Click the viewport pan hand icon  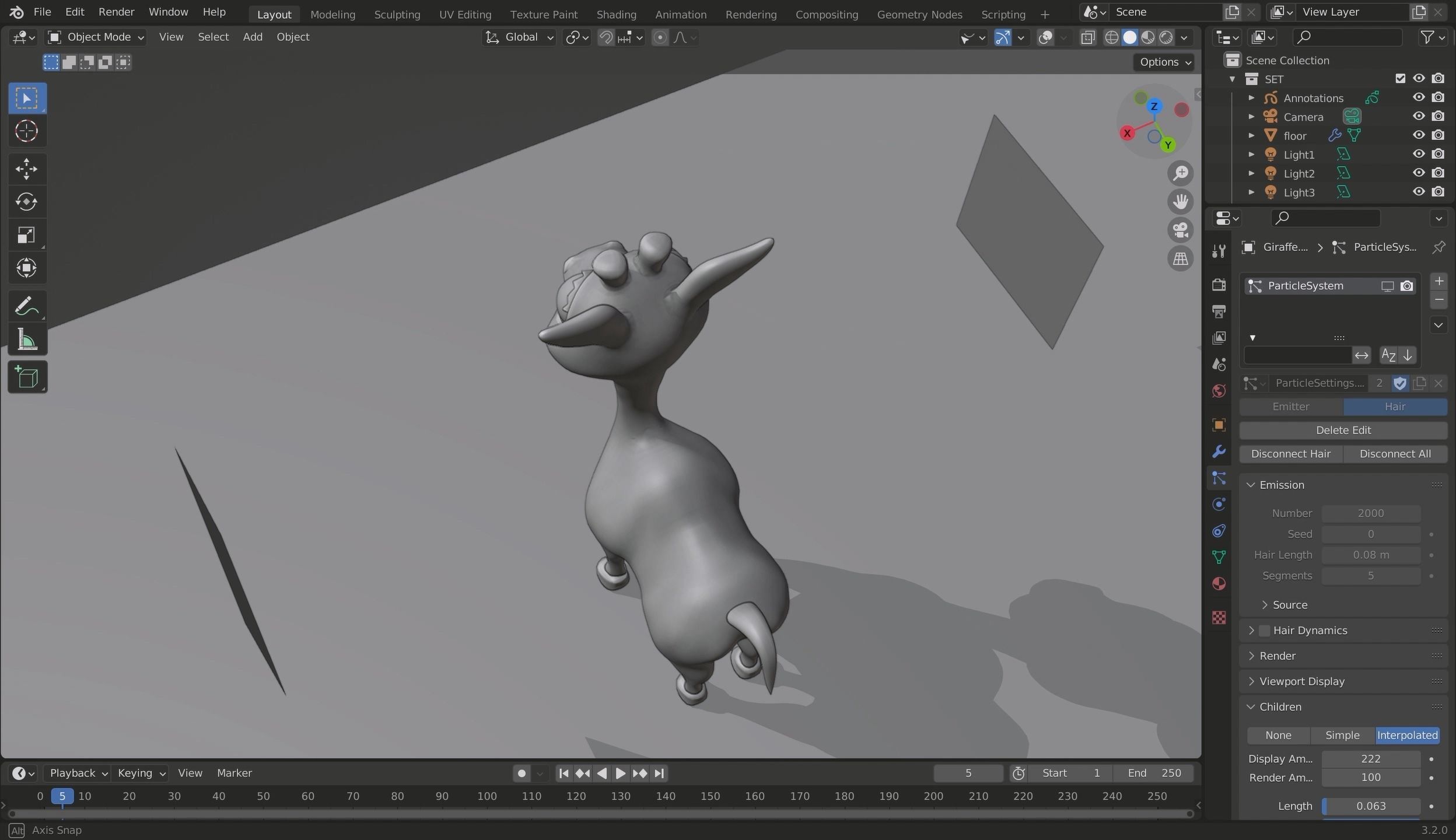point(1181,202)
